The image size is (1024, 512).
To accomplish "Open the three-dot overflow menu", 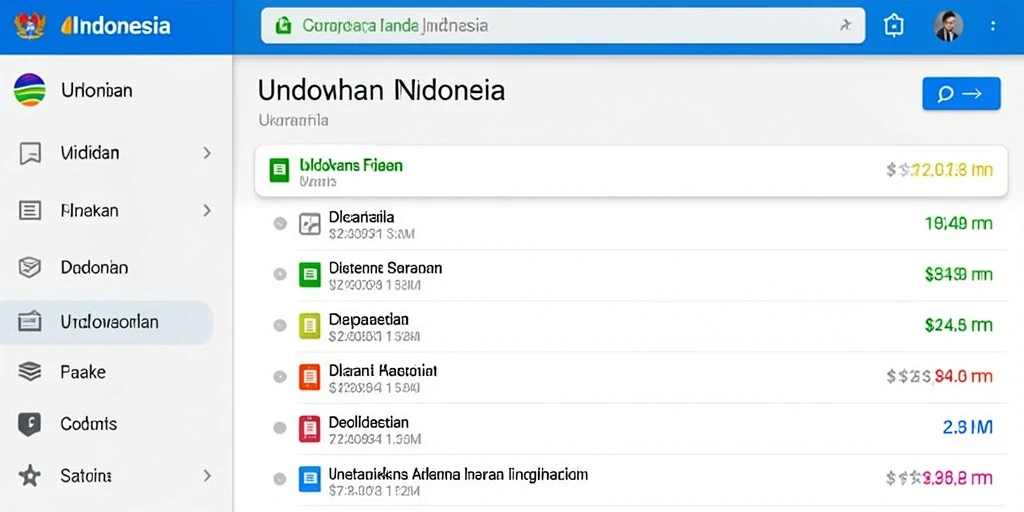I will tap(993, 26).
